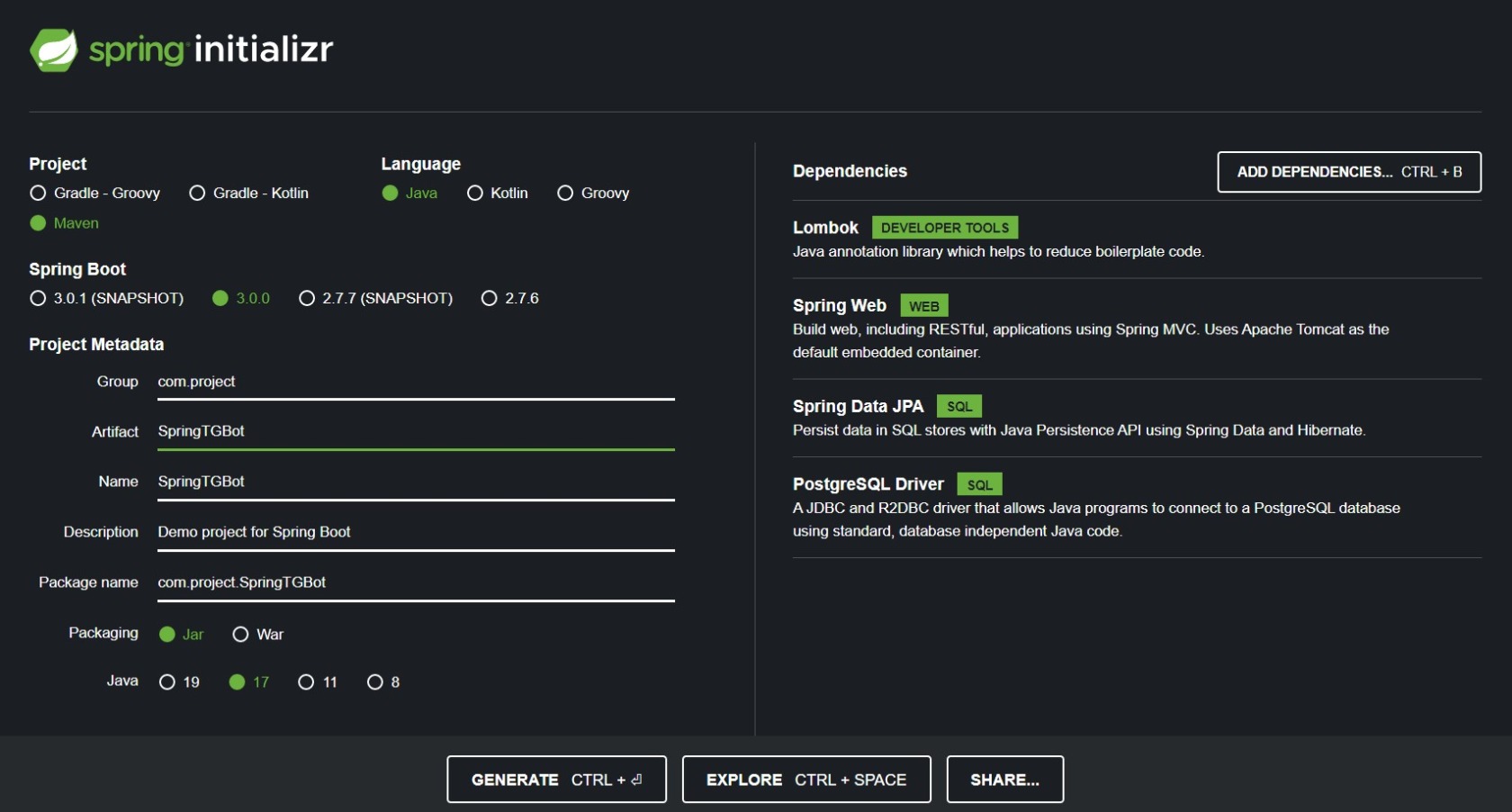Screen dimensions: 1512x812
Task: Choose the Maven project option
Action: click(39, 223)
